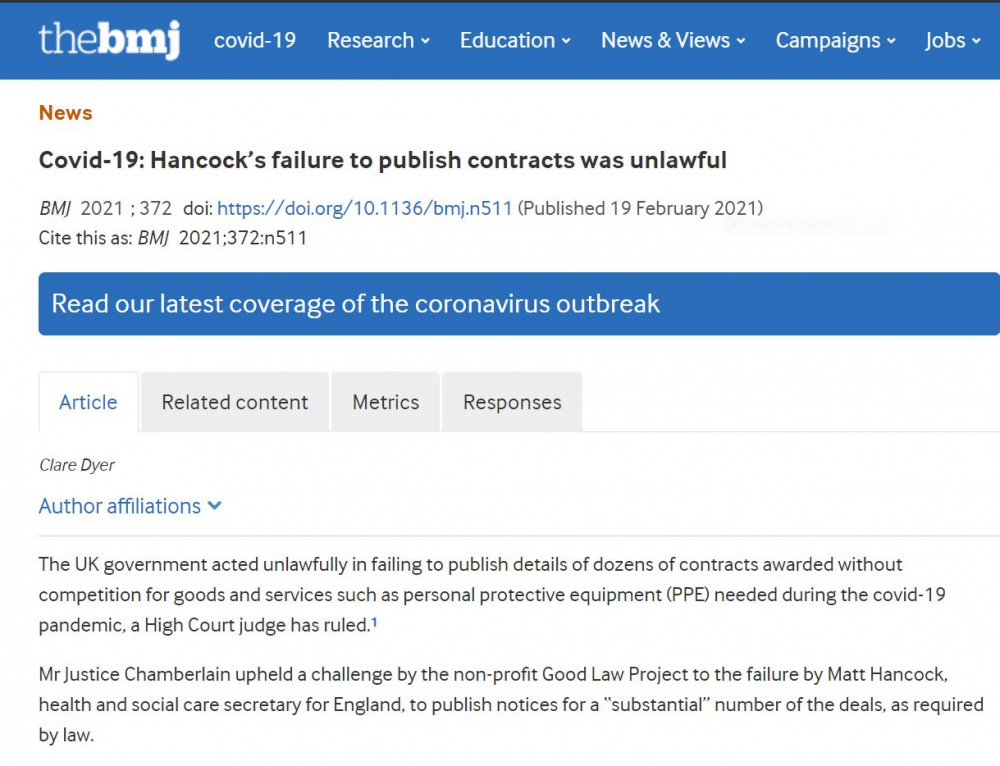Click the article title heading
This screenshot has width=1000, height=766.
tap(383, 160)
